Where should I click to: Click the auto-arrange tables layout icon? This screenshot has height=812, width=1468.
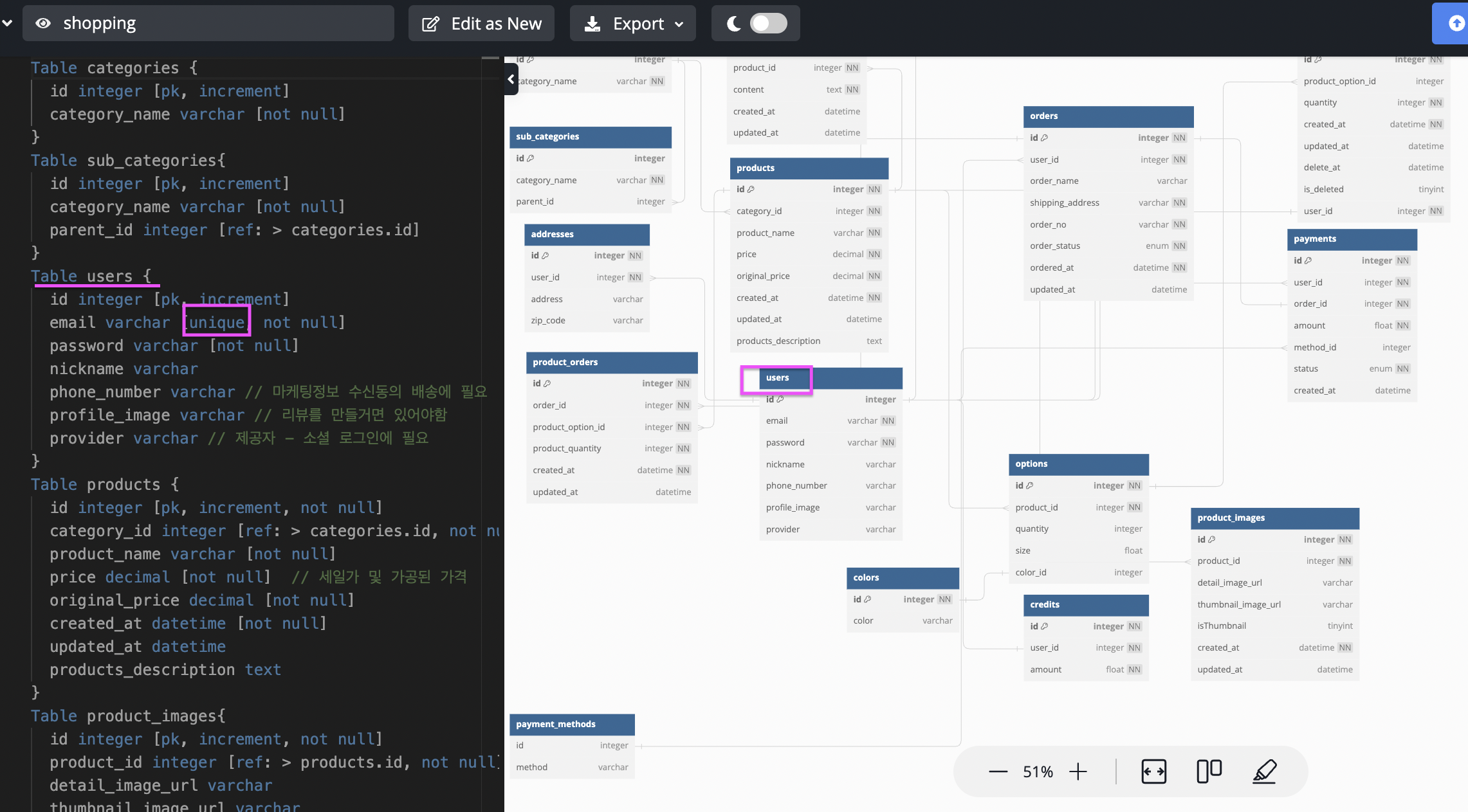click(x=1209, y=771)
